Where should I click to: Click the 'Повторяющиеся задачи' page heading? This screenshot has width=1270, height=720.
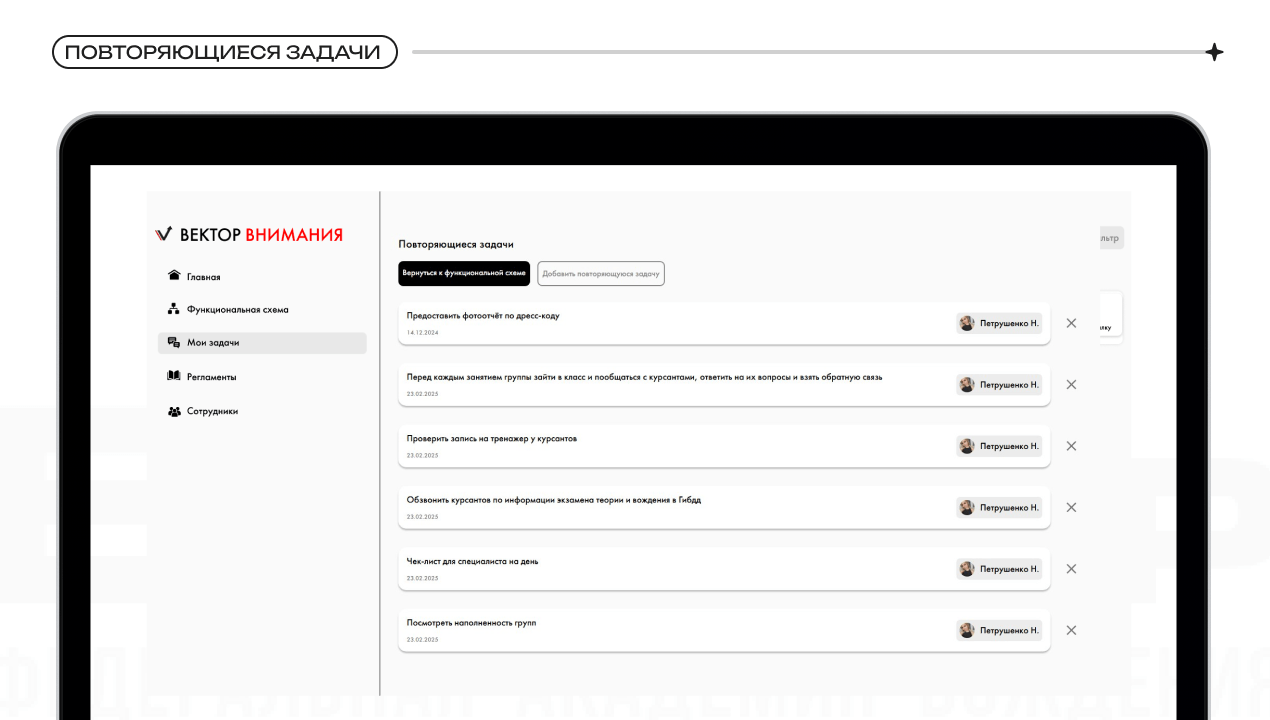[x=456, y=244]
